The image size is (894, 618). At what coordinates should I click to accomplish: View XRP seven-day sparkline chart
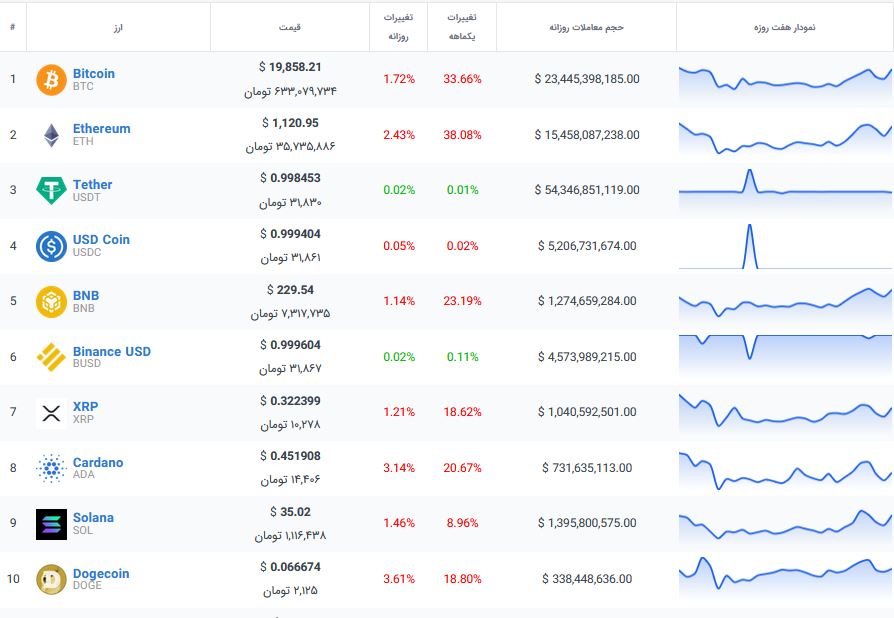[x=785, y=413]
